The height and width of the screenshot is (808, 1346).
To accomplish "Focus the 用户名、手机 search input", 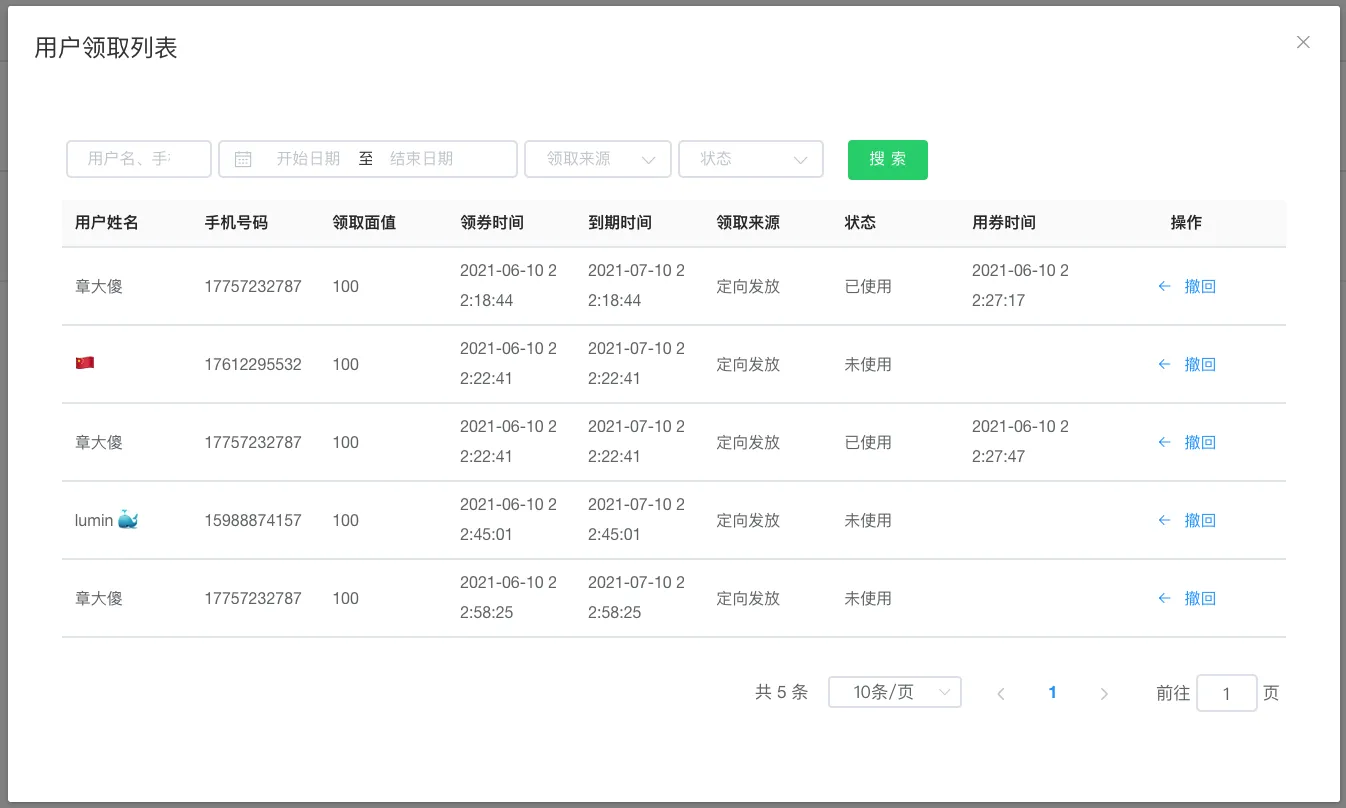I will click(x=138, y=159).
